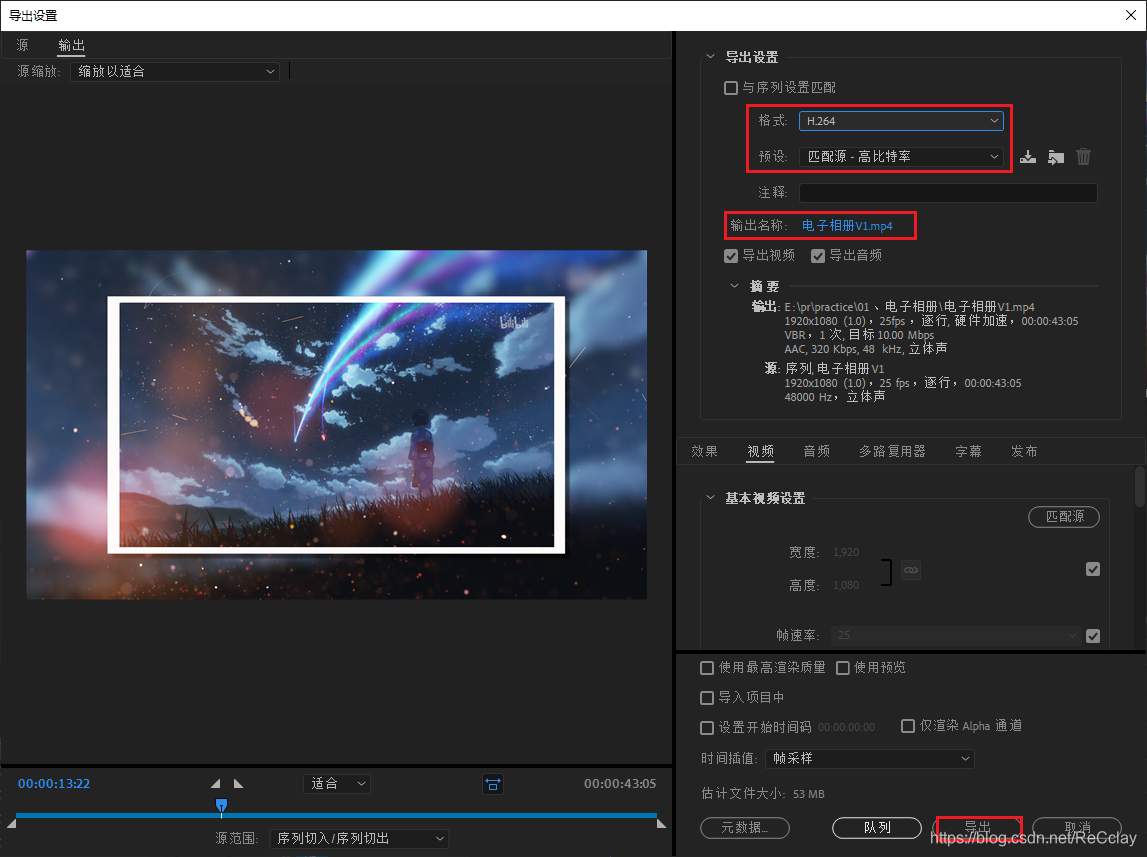
Task: Open the 发布 tab
Action: click(1024, 452)
